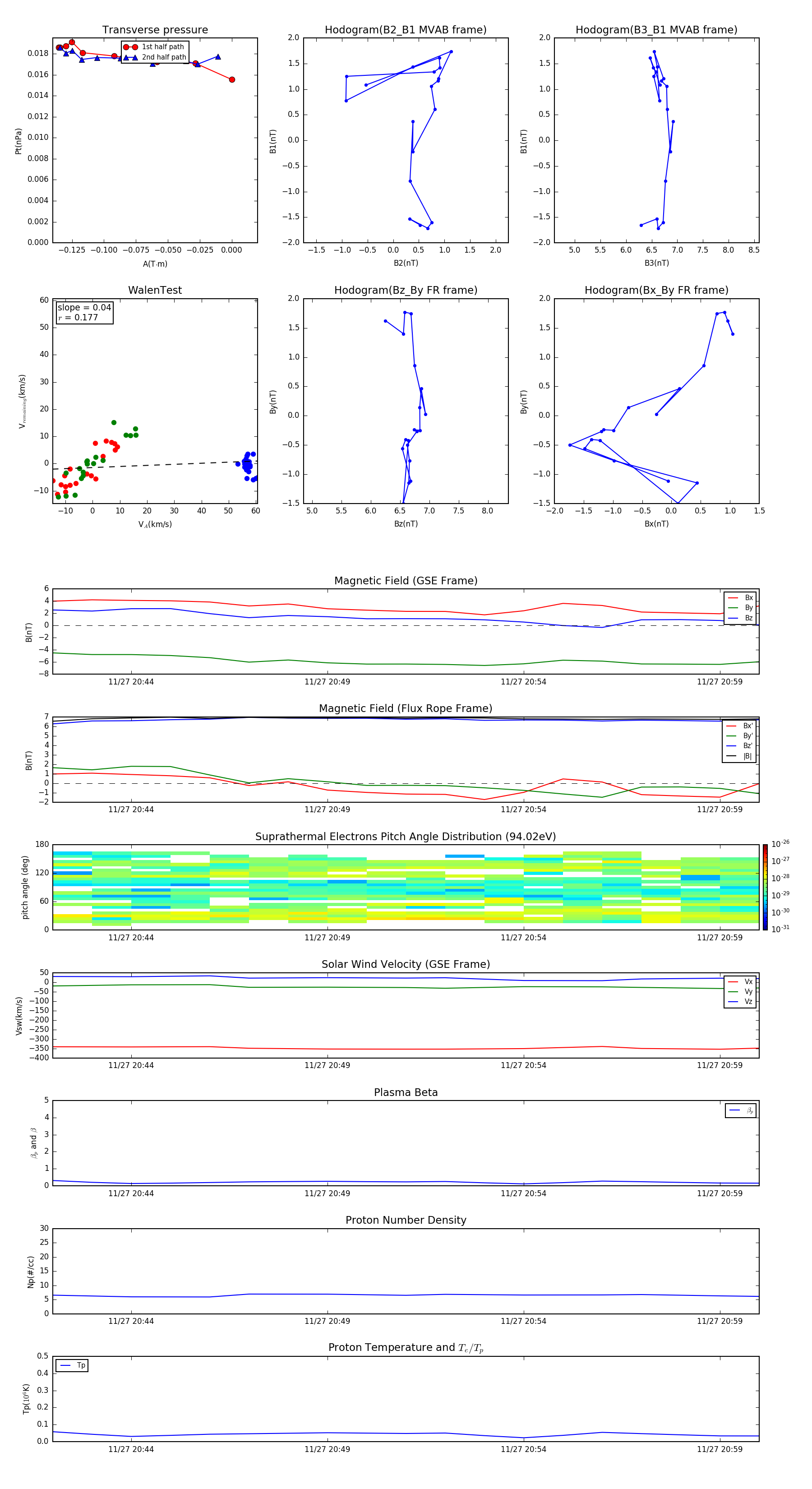Click the "Hodogram(Bz_By FR frame)" title
Image resolution: width=812 pixels, height=1489 pixels.
(406, 290)
